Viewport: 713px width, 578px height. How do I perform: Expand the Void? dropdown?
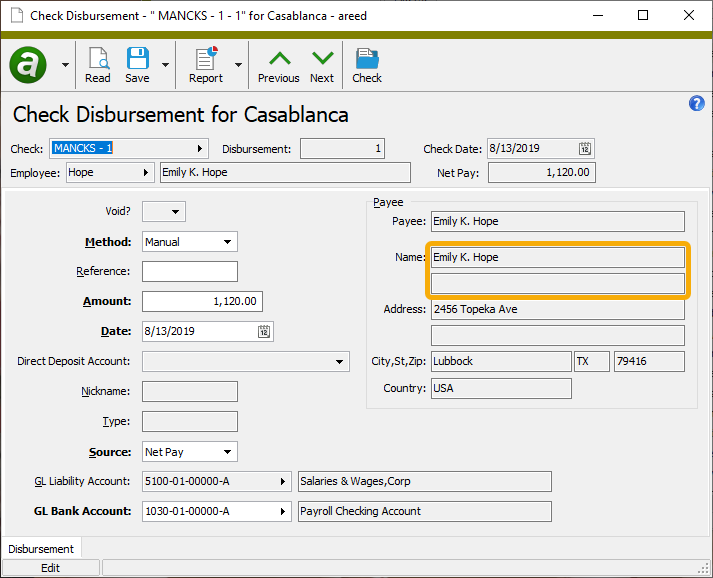(x=176, y=212)
